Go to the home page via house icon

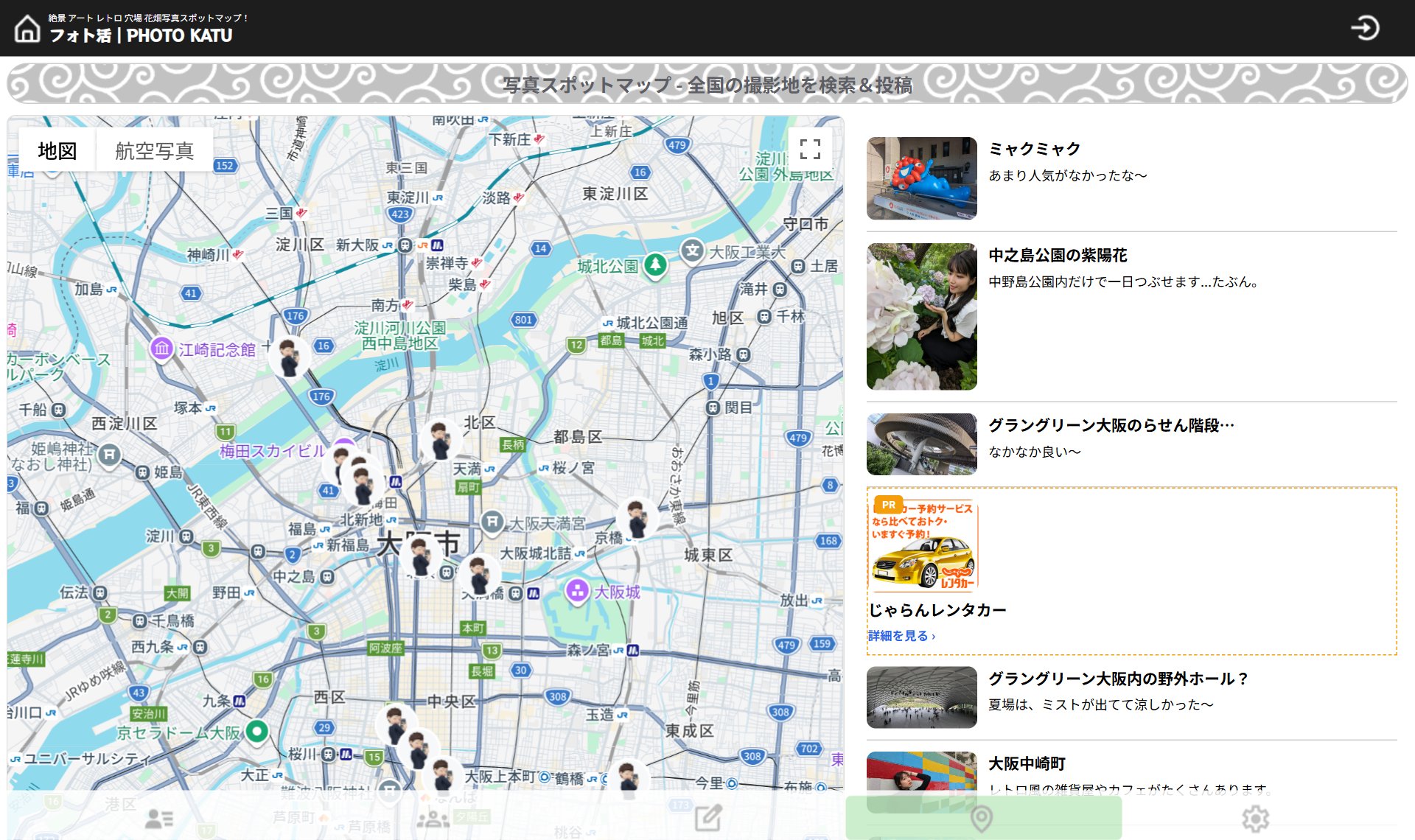[x=27, y=29]
